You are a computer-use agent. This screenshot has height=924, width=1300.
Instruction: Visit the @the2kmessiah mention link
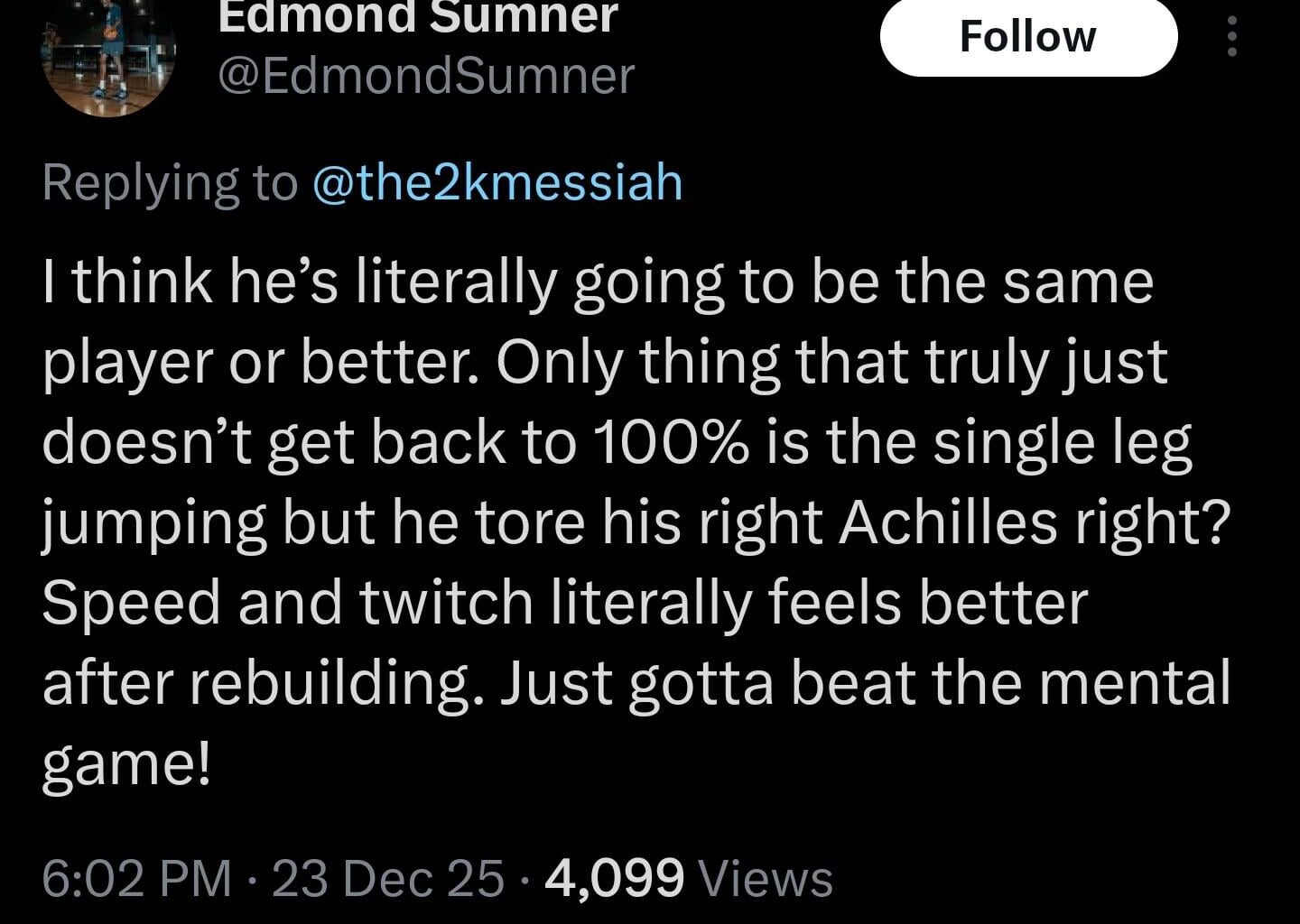pos(497,181)
